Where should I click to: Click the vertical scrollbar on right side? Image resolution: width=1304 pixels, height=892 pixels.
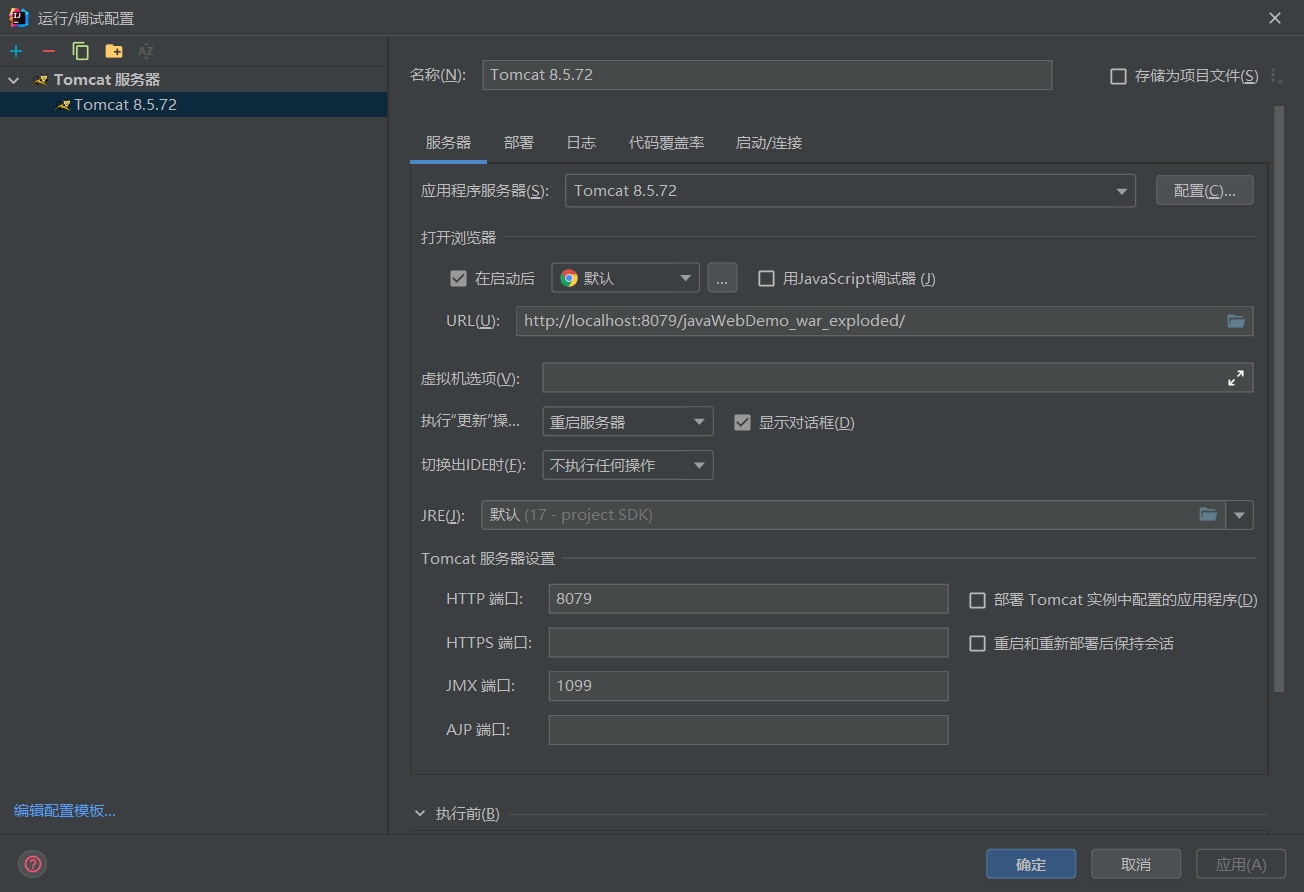(x=1278, y=400)
